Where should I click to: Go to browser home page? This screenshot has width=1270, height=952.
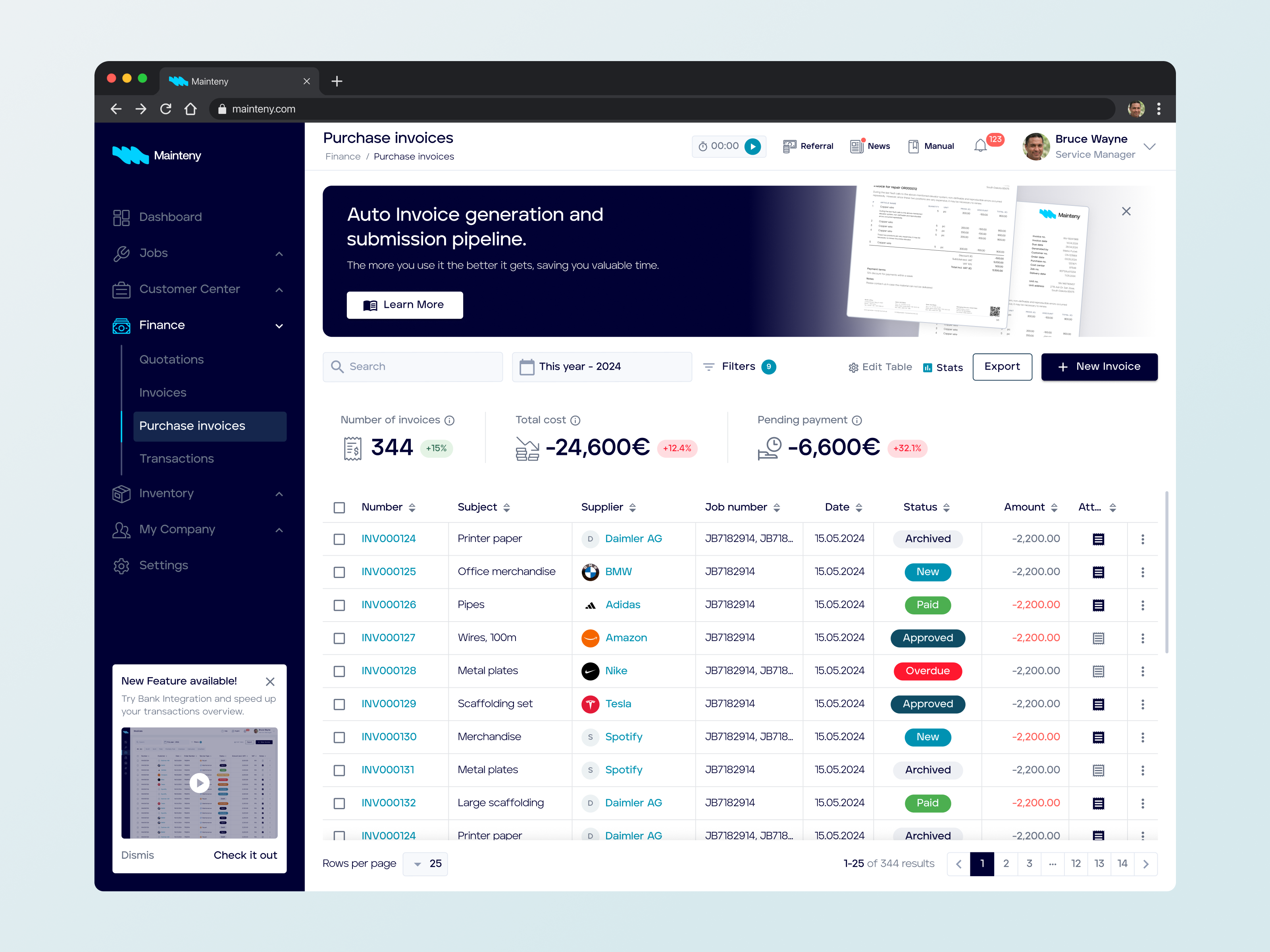190,109
